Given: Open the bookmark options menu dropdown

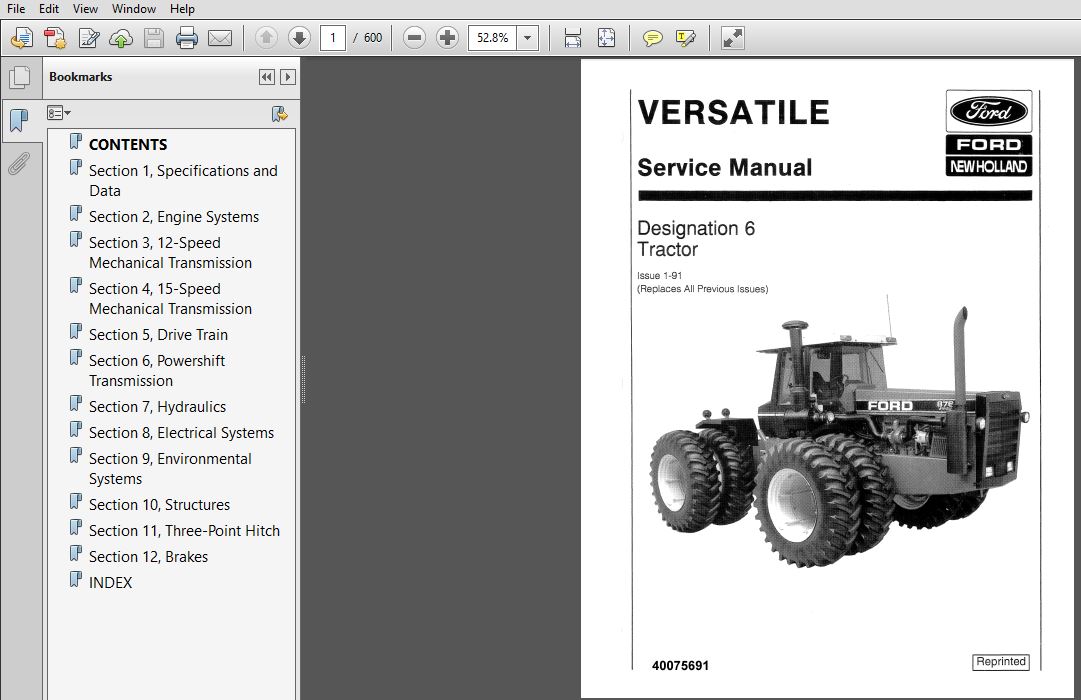Looking at the screenshot, I should [59, 113].
